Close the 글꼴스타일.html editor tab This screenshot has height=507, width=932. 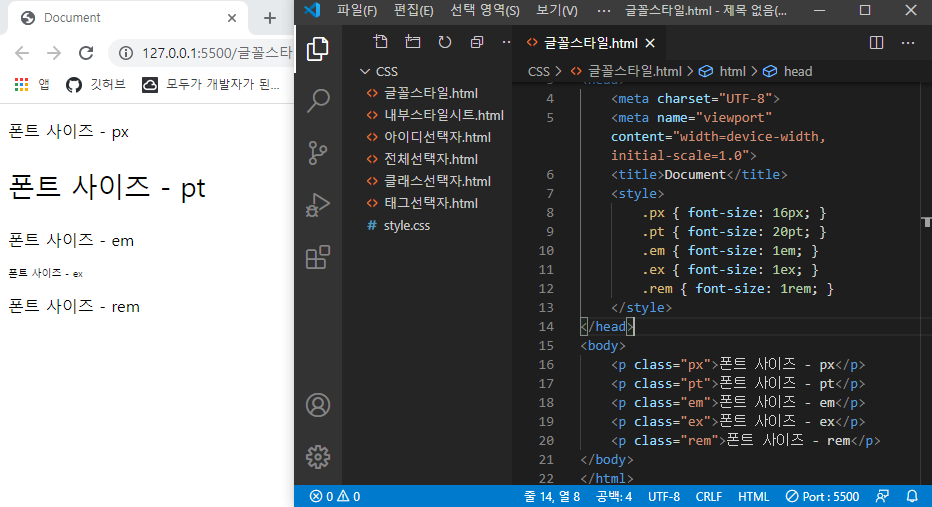pyautogui.click(x=650, y=43)
